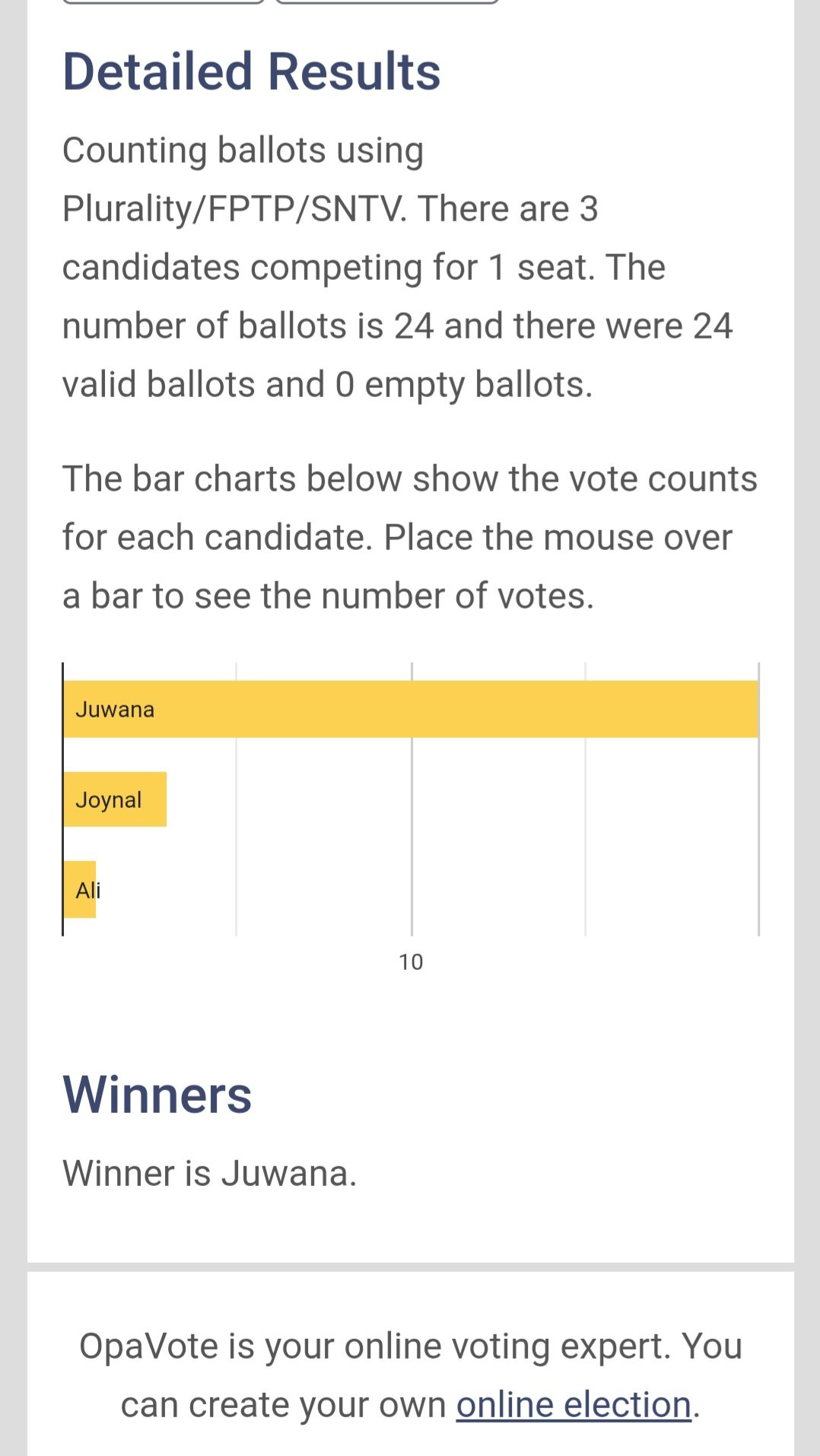Click the 'OpaVote is your online voting expert' text

click(411, 1346)
